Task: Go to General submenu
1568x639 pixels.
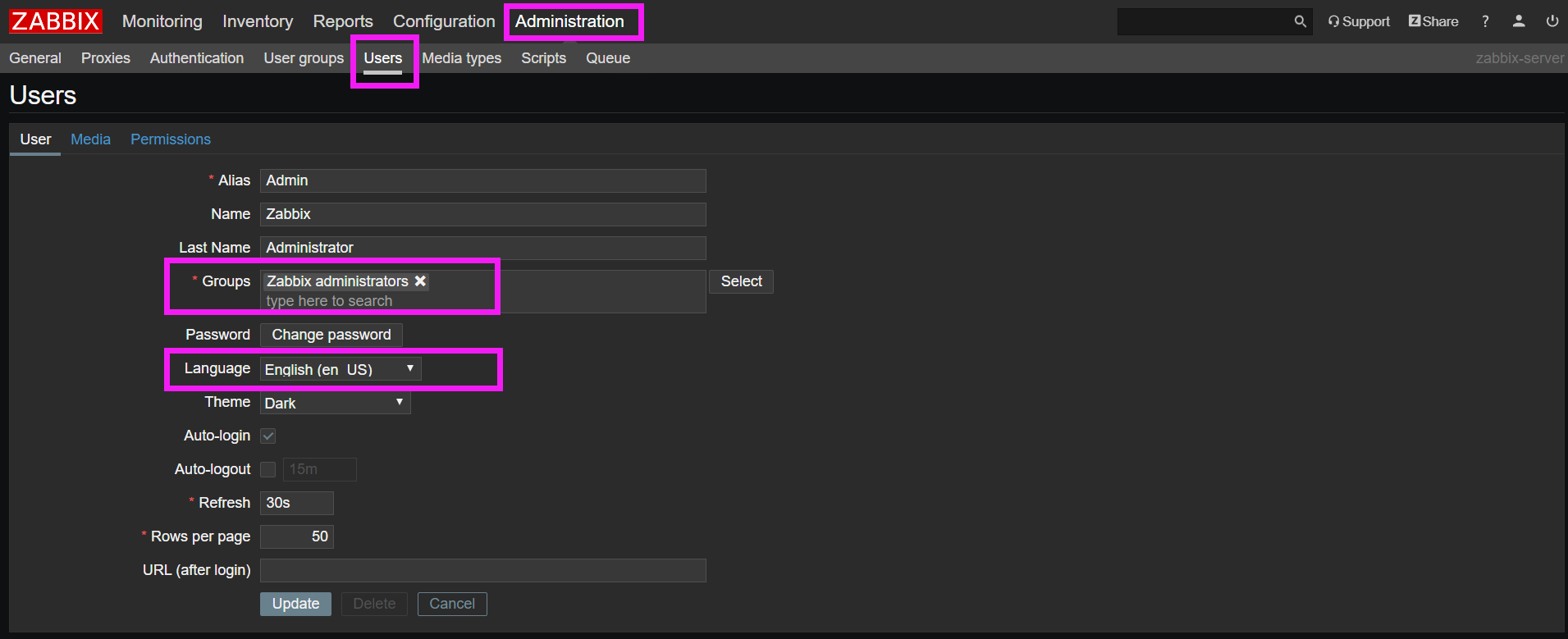Action: 35,58
